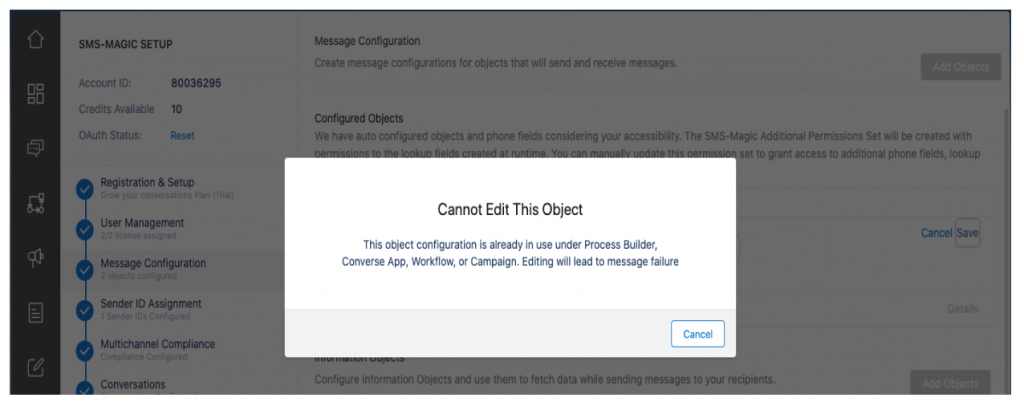Click the User Management checkmark icon
The height and width of the screenshot is (406, 1024).
coord(84,230)
